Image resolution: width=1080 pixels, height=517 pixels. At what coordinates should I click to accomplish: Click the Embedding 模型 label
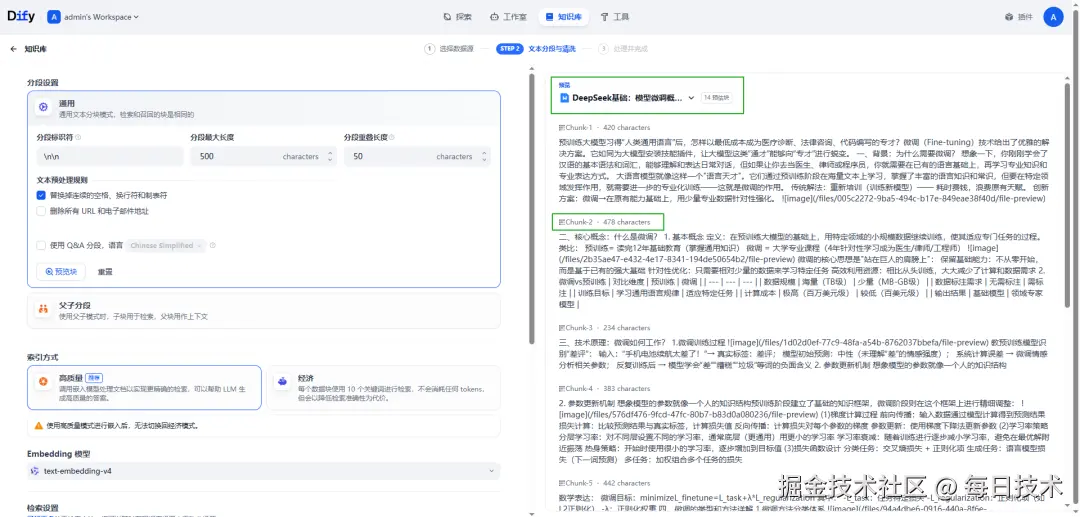pos(59,454)
